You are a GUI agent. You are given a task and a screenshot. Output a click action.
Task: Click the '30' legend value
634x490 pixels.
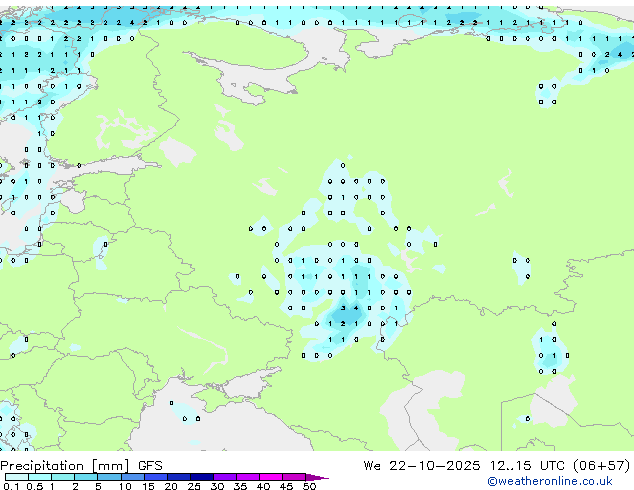pos(217,486)
